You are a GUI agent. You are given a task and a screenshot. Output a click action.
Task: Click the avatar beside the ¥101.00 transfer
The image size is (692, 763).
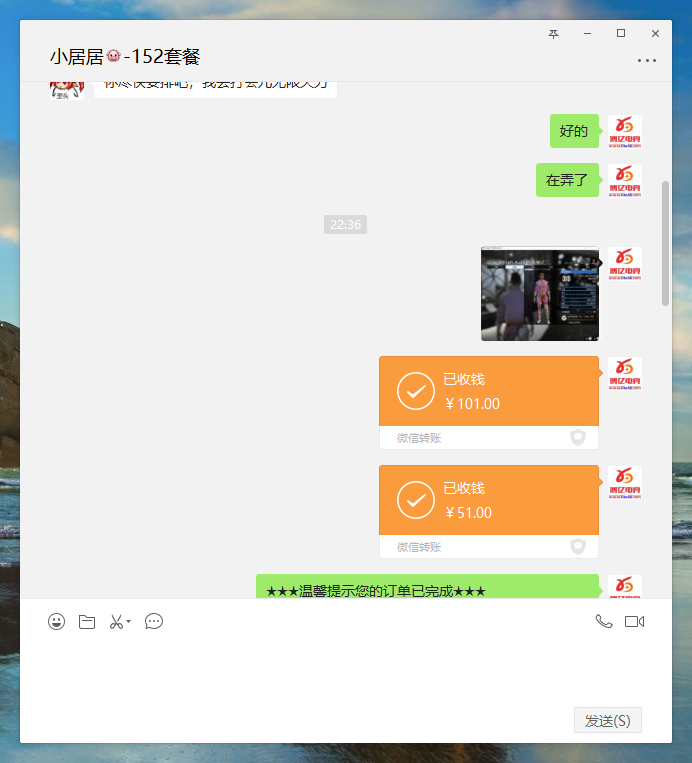click(x=625, y=374)
